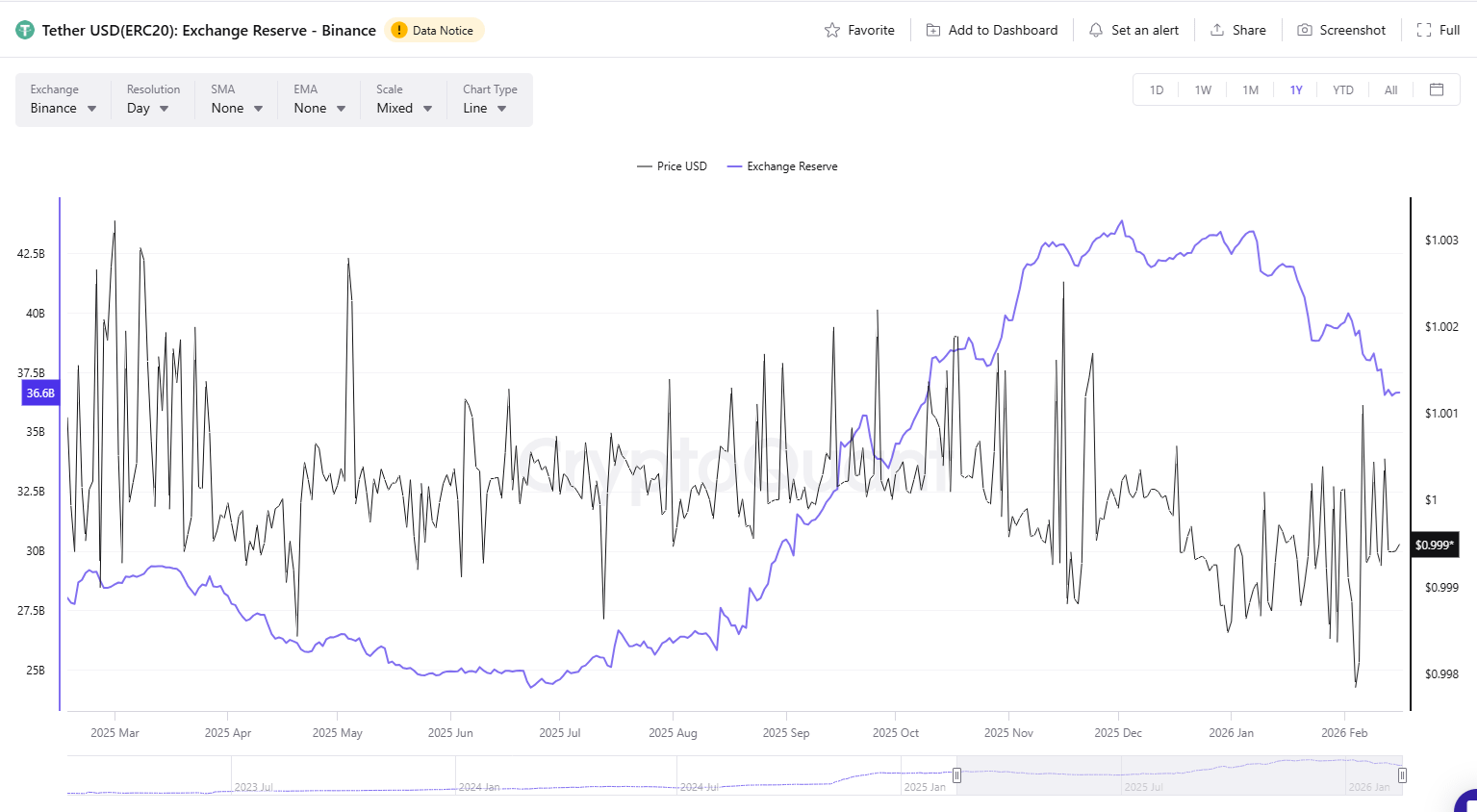
Task: Click the star icon to Favorite this chart
Action: [x=833, y=30]
